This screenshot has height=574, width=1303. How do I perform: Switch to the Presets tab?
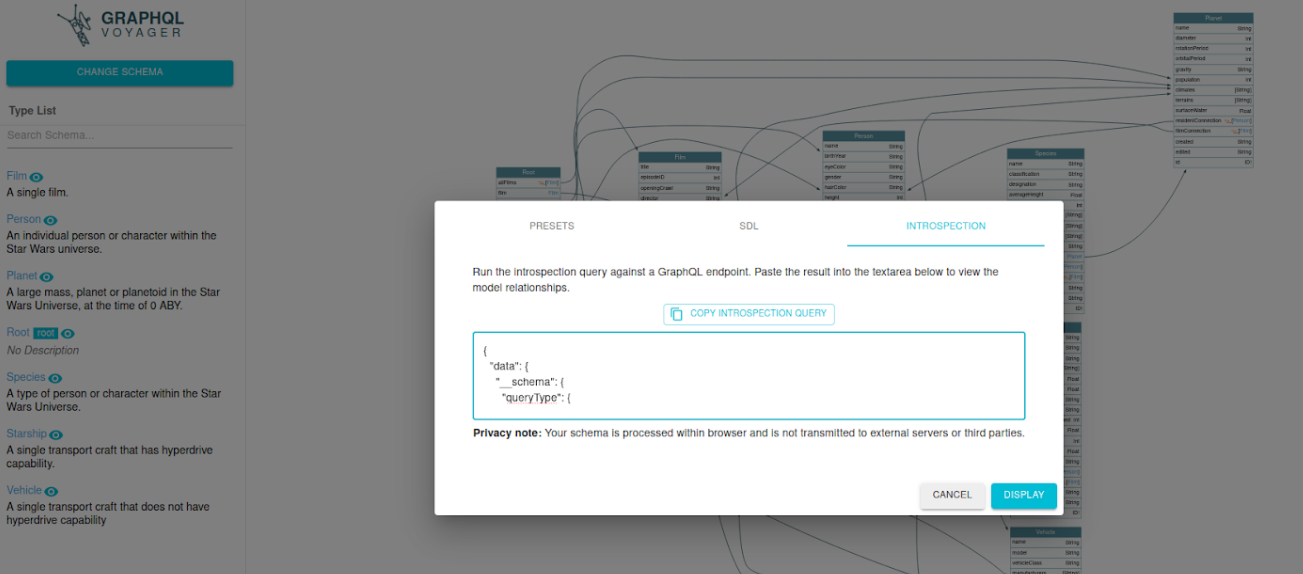[x=552, y=226]
